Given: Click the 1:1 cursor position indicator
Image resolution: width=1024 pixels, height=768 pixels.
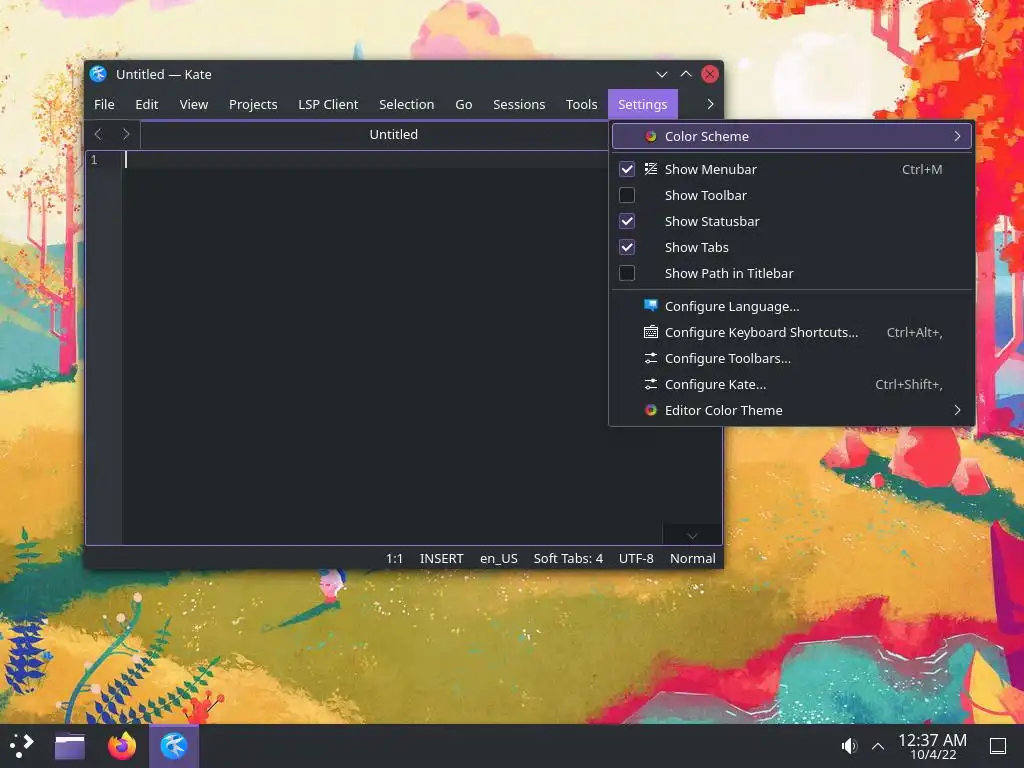Looking at the screenshot, I should pyautogui.click(x=394, y=559).
